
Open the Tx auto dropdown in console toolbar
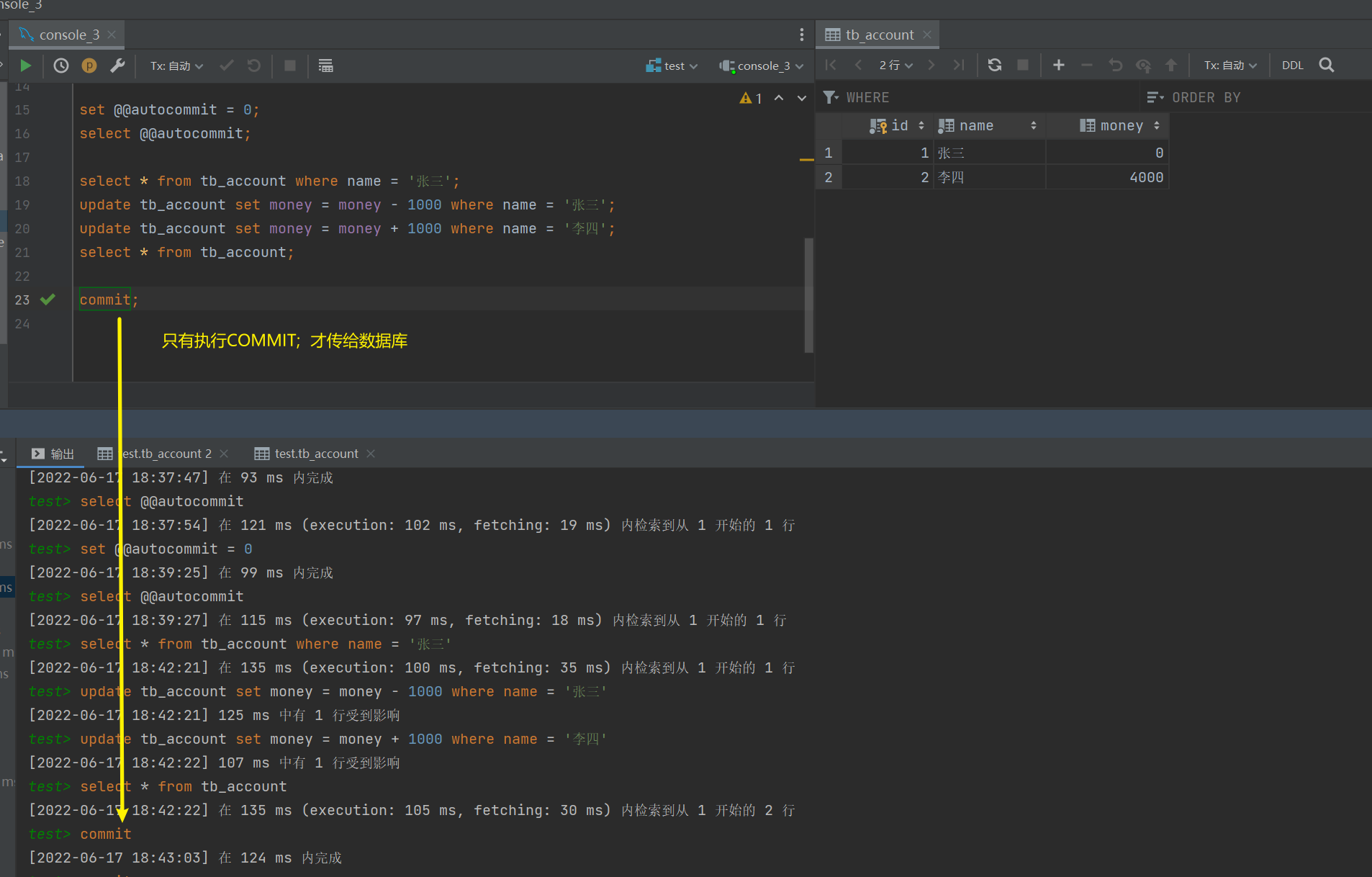click(176, 66)
